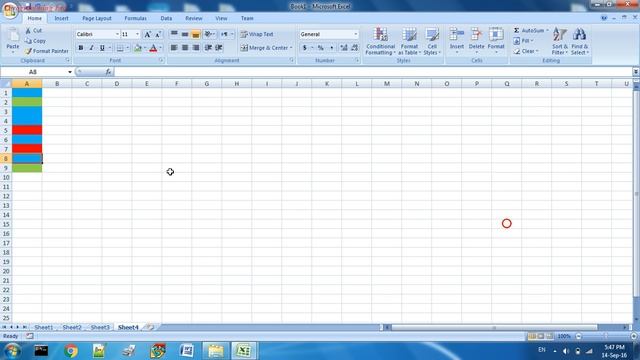Click the Increase Indent icon
640x360 pixels.
[x=219, y=48]
